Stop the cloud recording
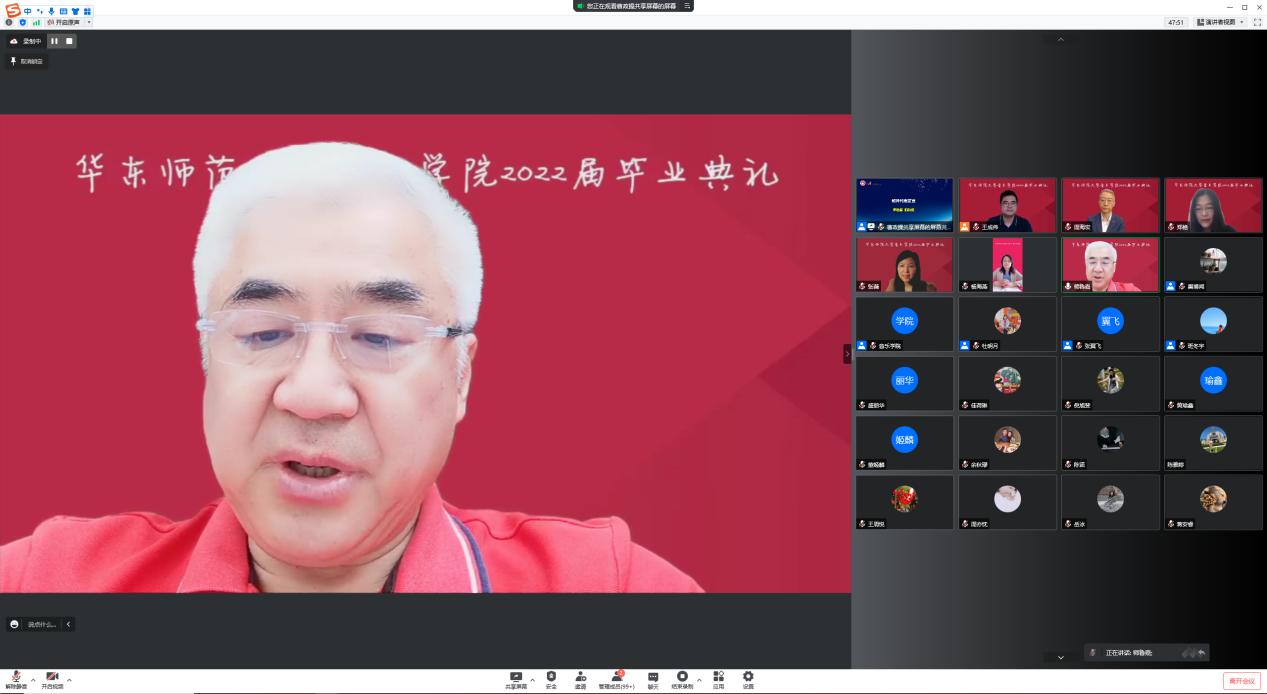This screenshot has width=1267, height=694. [68, 41]
